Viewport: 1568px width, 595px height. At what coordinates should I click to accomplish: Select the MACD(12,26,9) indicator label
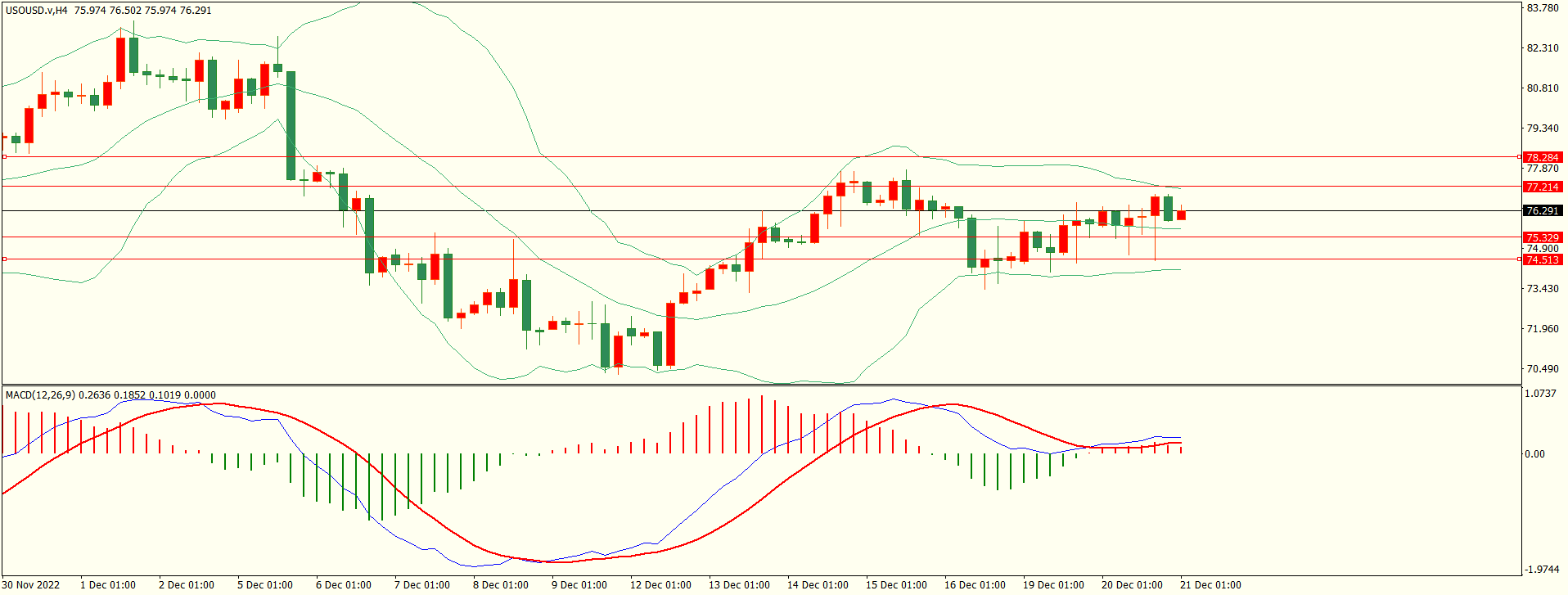click(x=40, y=395)
